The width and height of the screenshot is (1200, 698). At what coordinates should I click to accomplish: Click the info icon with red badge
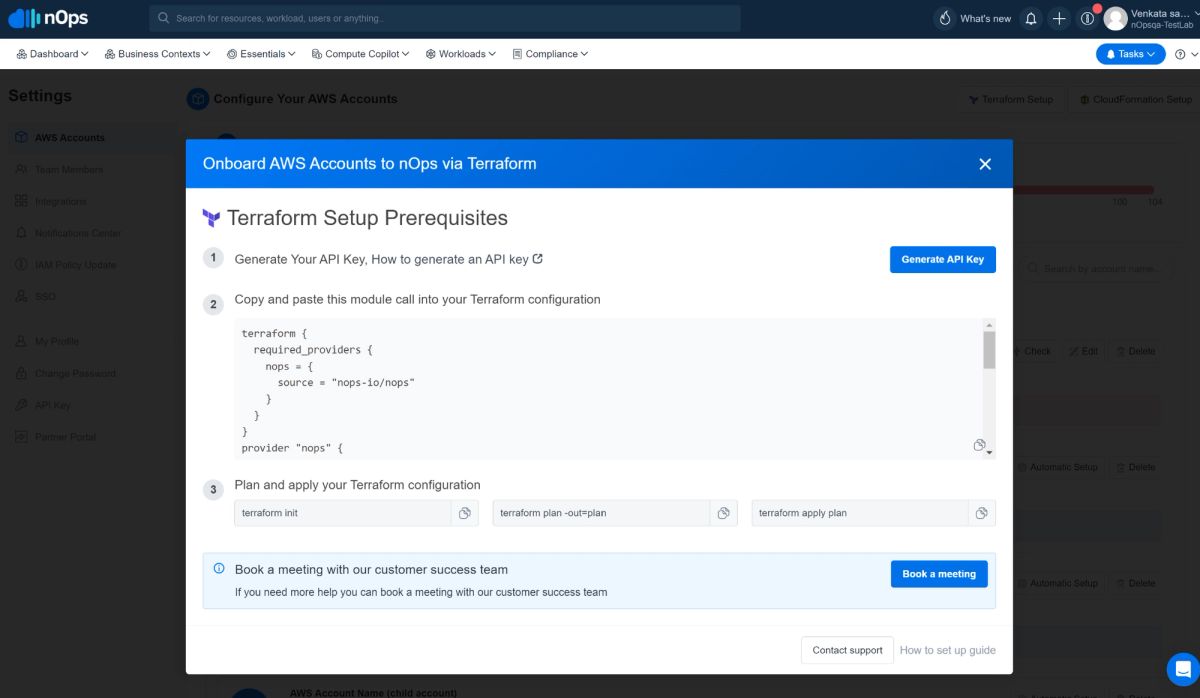pos(1088,18)
